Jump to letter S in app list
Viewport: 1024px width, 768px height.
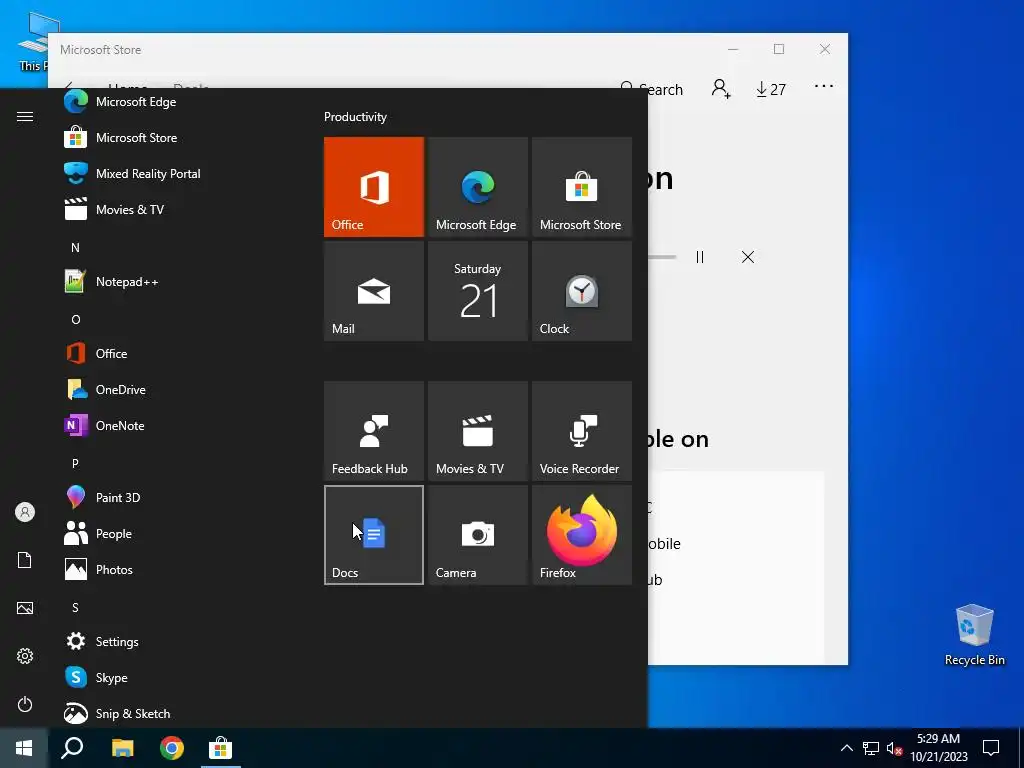click(75, 607)
